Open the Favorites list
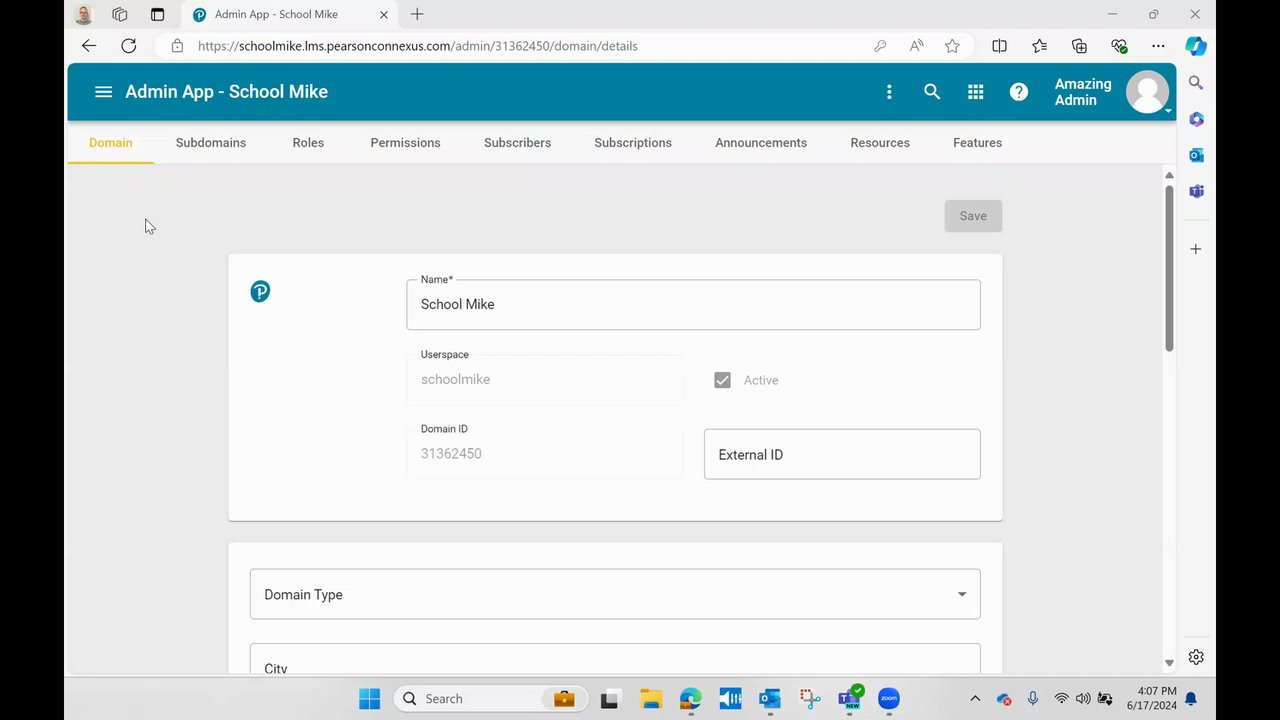Image resolution: width=1280 pixels, height=720 pixels. tap(1040, 46)
